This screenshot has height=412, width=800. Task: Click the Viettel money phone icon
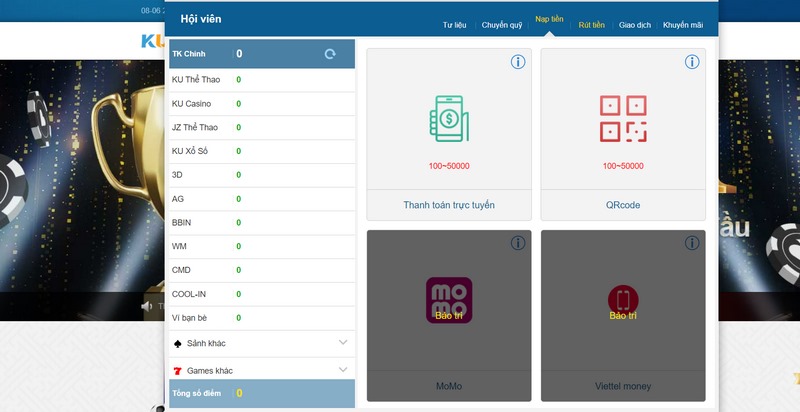[x=623, y=300]
